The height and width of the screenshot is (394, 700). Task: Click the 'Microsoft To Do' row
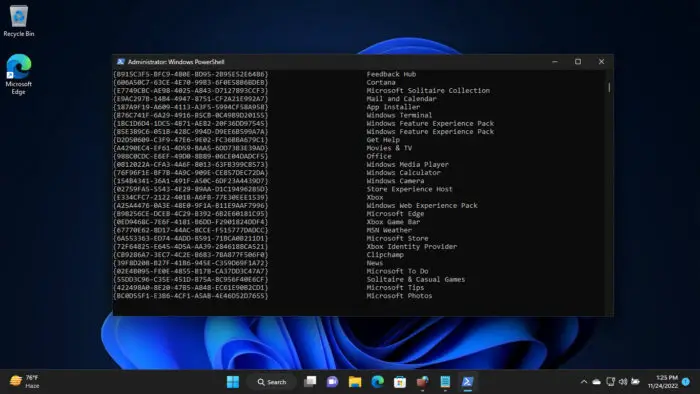397,271
